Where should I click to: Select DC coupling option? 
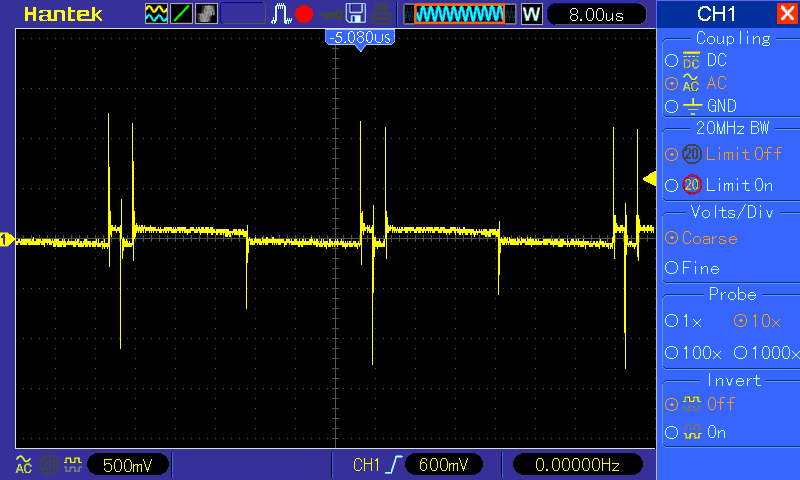[696, 60]
